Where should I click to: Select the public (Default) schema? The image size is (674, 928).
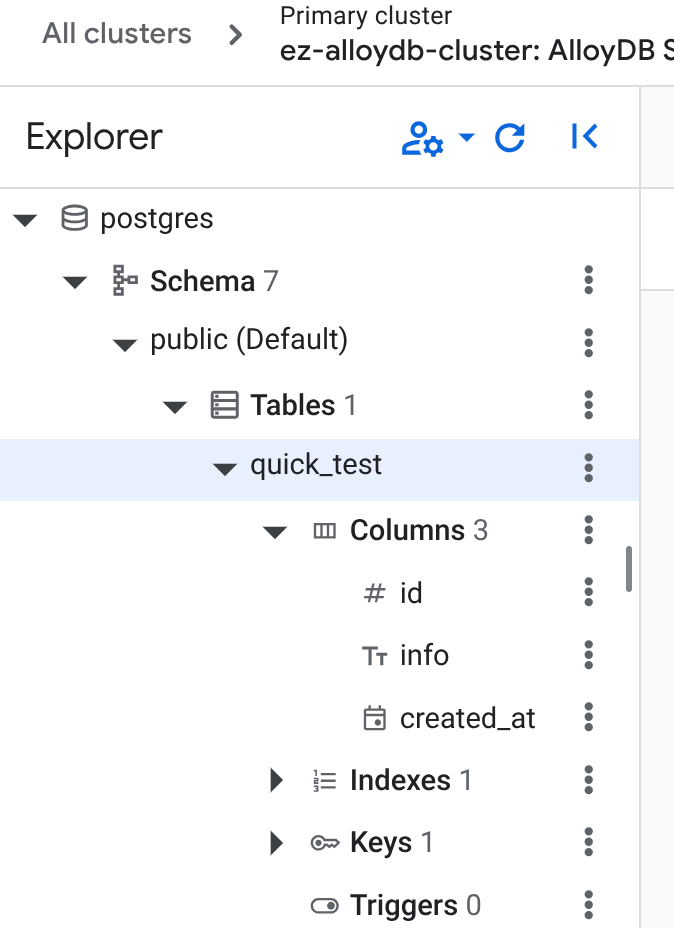click(x=249, y=340)
